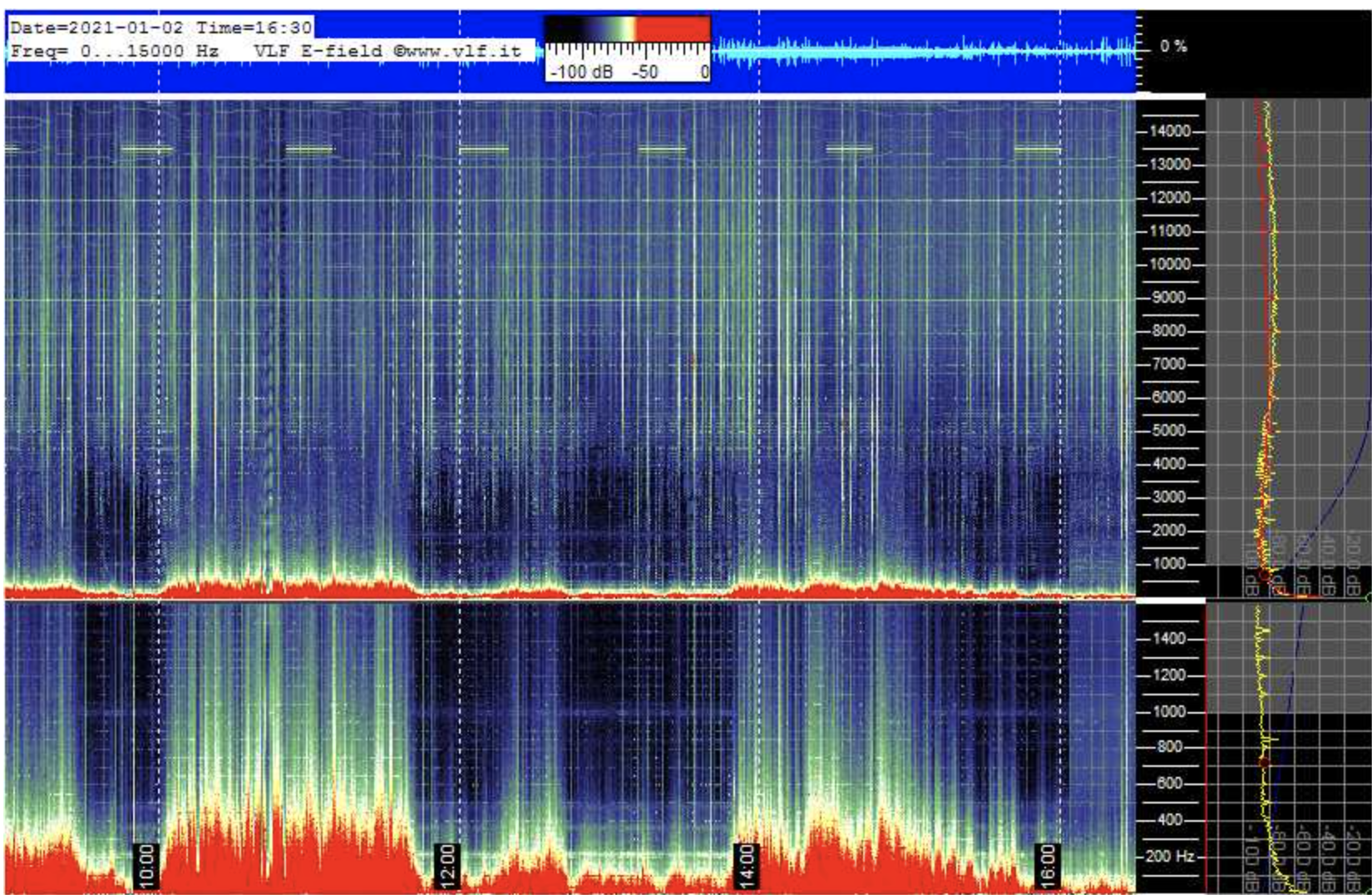Click the 800 label on the lower axis
1372x895 pixels.
pos(1168,747)
